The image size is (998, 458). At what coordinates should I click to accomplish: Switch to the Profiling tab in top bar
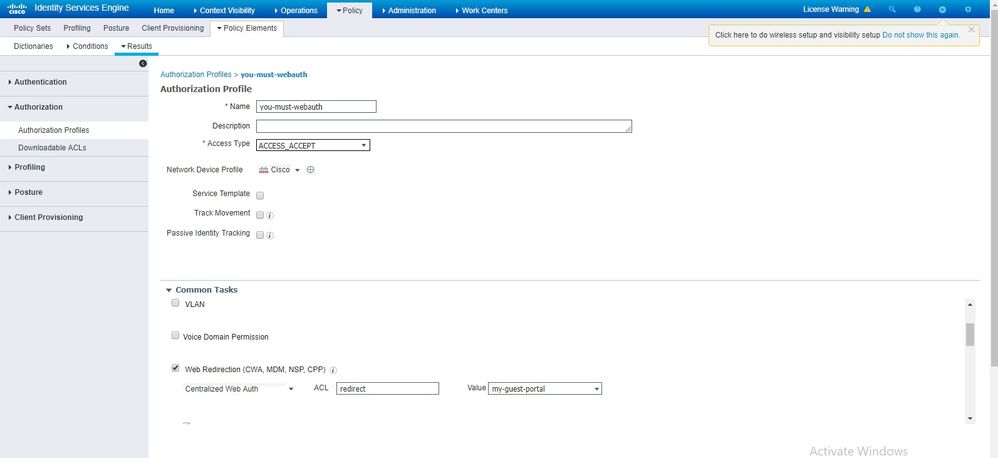77,28
